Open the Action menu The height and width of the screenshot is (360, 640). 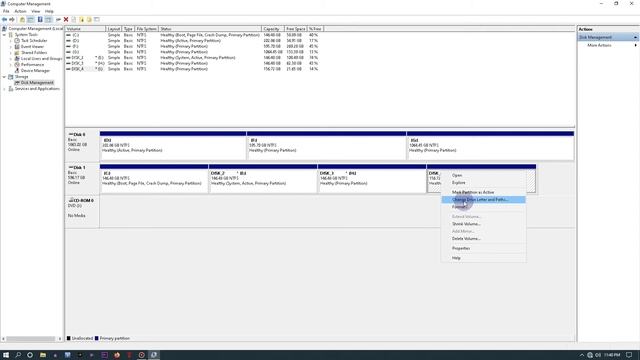click(x=20, y=11)
